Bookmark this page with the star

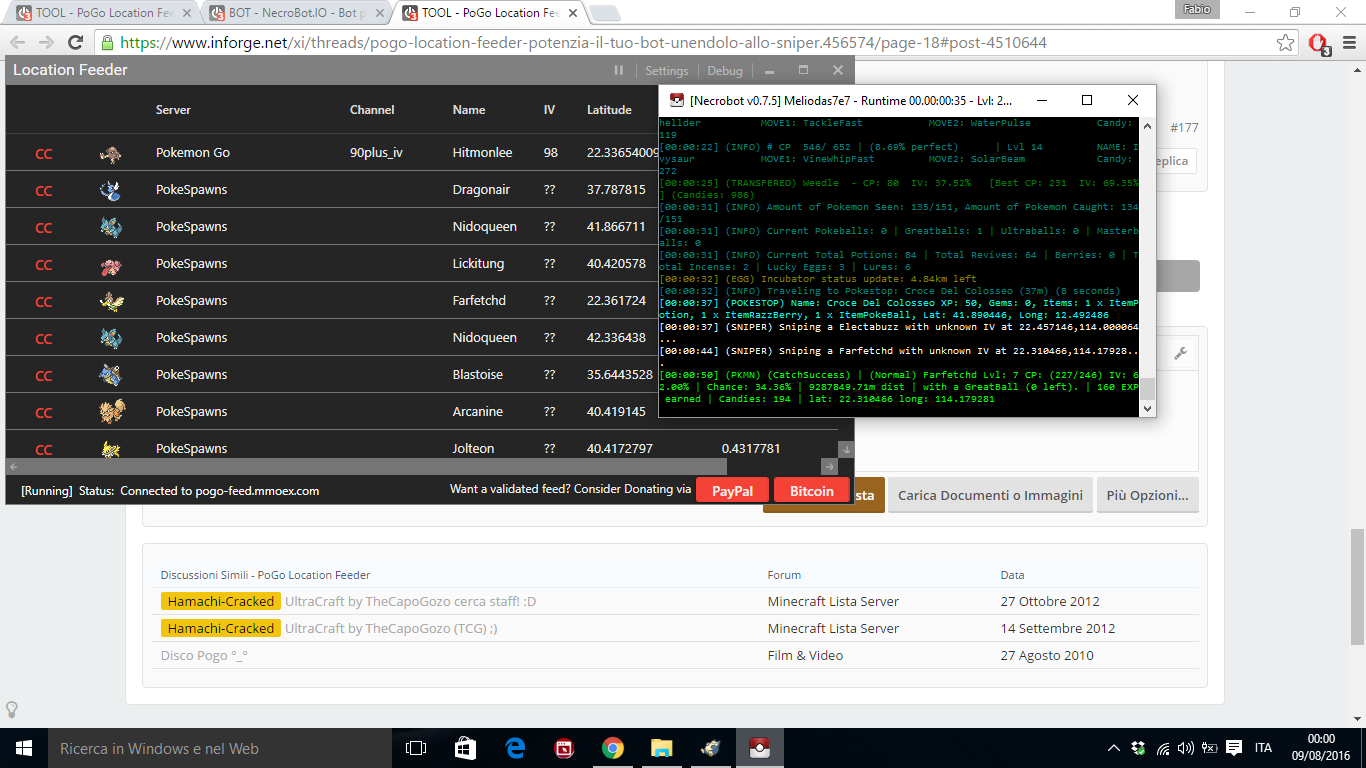tap(1286, 43)
